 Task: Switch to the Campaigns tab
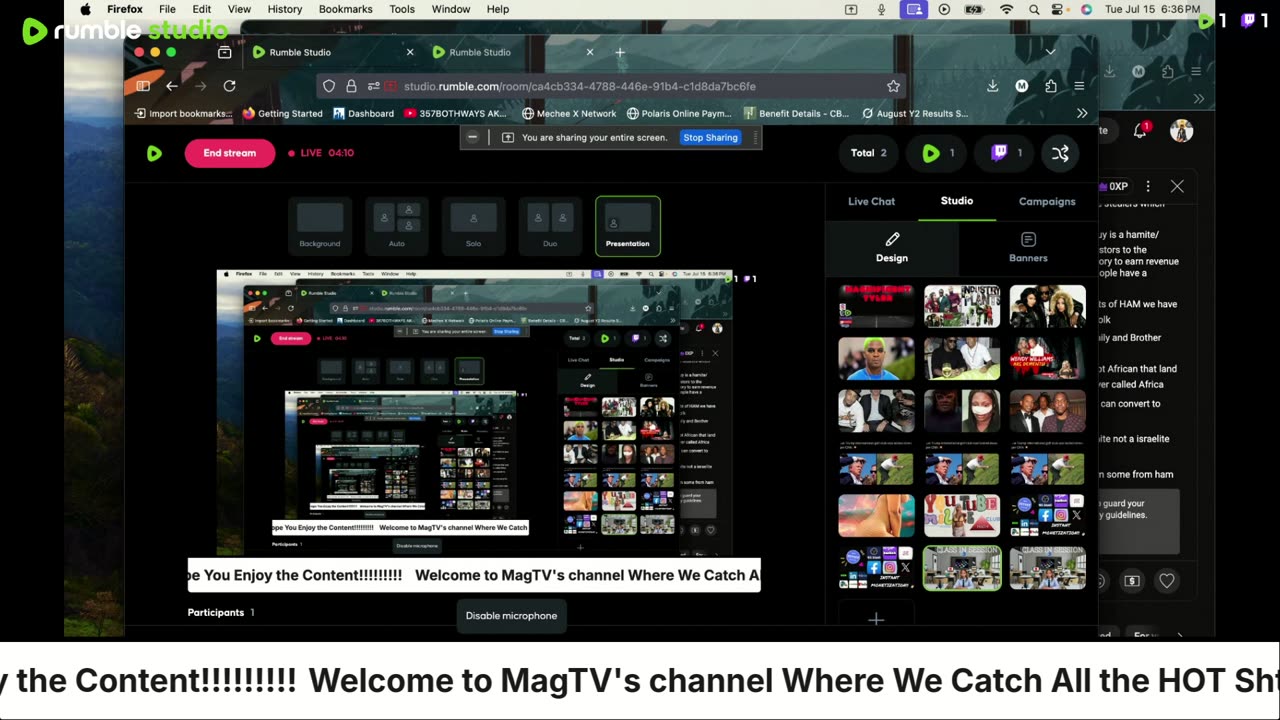pos(1047,201)
